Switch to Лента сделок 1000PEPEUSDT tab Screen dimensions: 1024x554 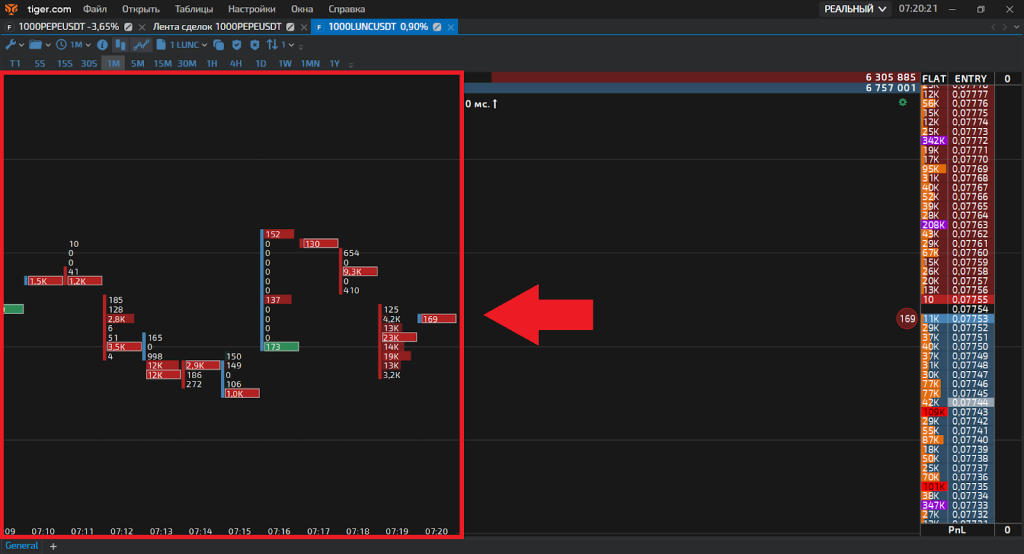tap(213, 26)
